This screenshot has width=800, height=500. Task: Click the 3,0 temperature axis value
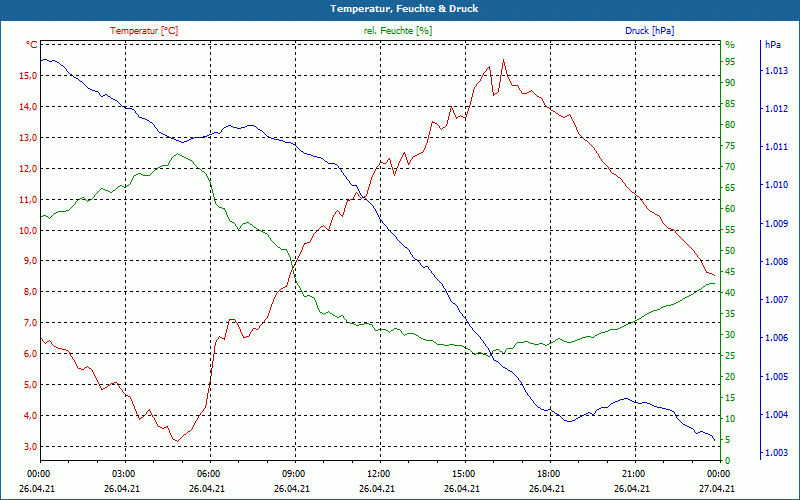coord(30,446)
